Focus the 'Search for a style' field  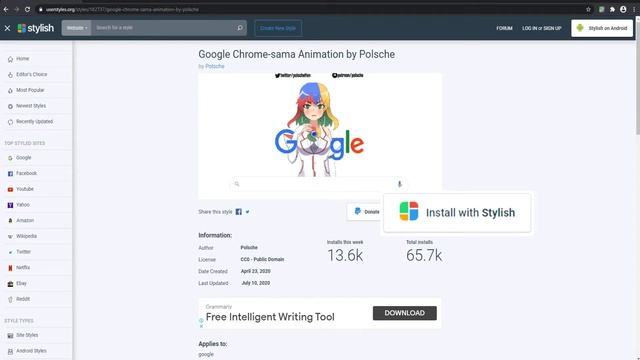click(x=162, y=28)
